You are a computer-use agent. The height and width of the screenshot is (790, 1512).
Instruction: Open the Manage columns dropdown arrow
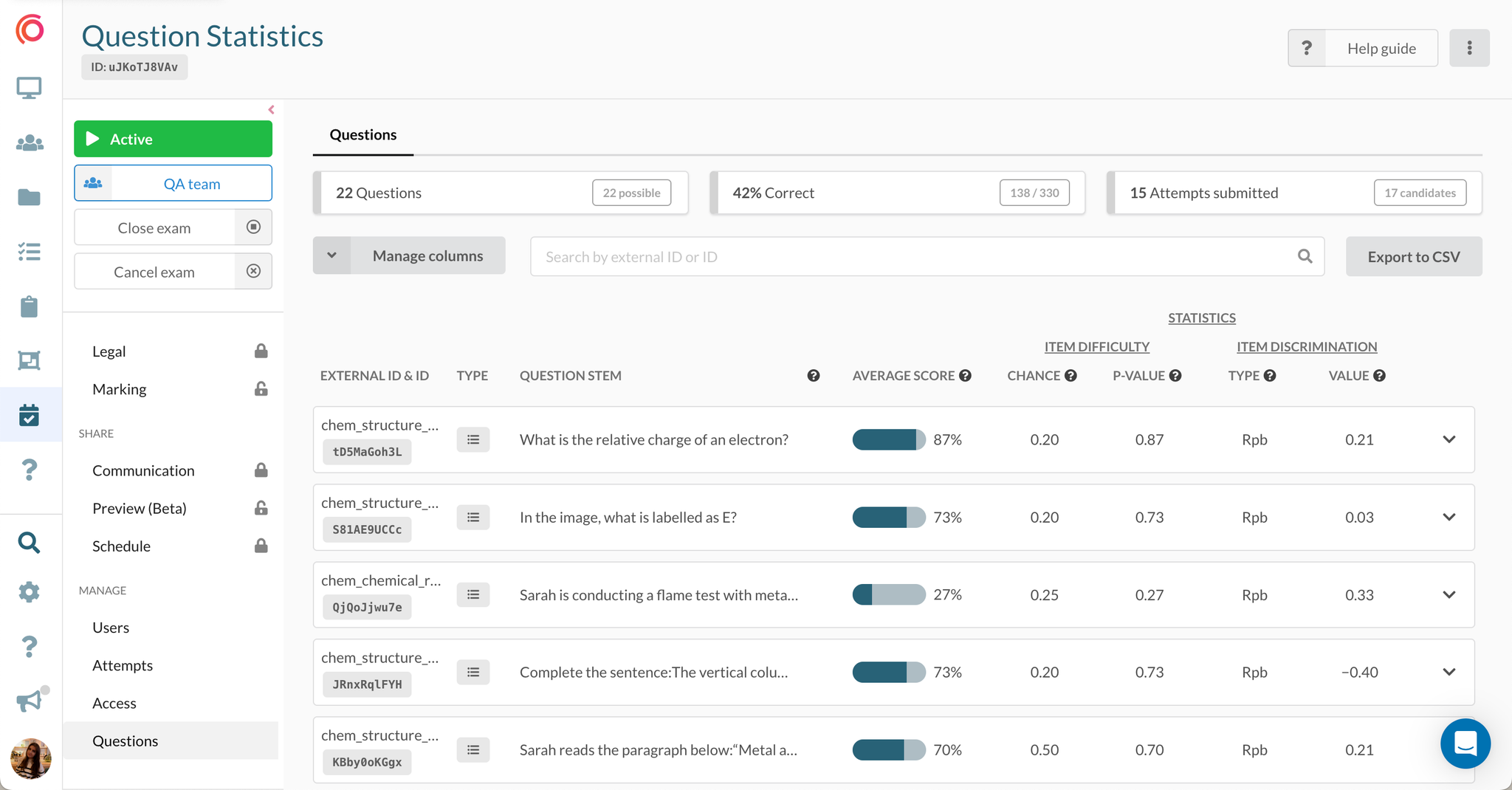[332, 255]
